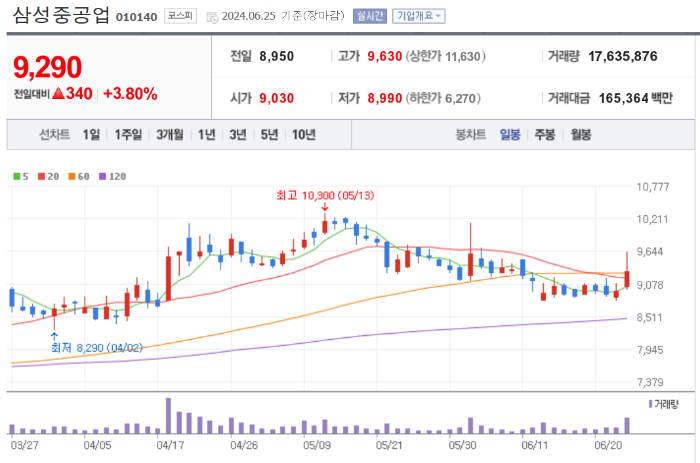Select the 1년 line chart tab

click(x=207, y=134)
